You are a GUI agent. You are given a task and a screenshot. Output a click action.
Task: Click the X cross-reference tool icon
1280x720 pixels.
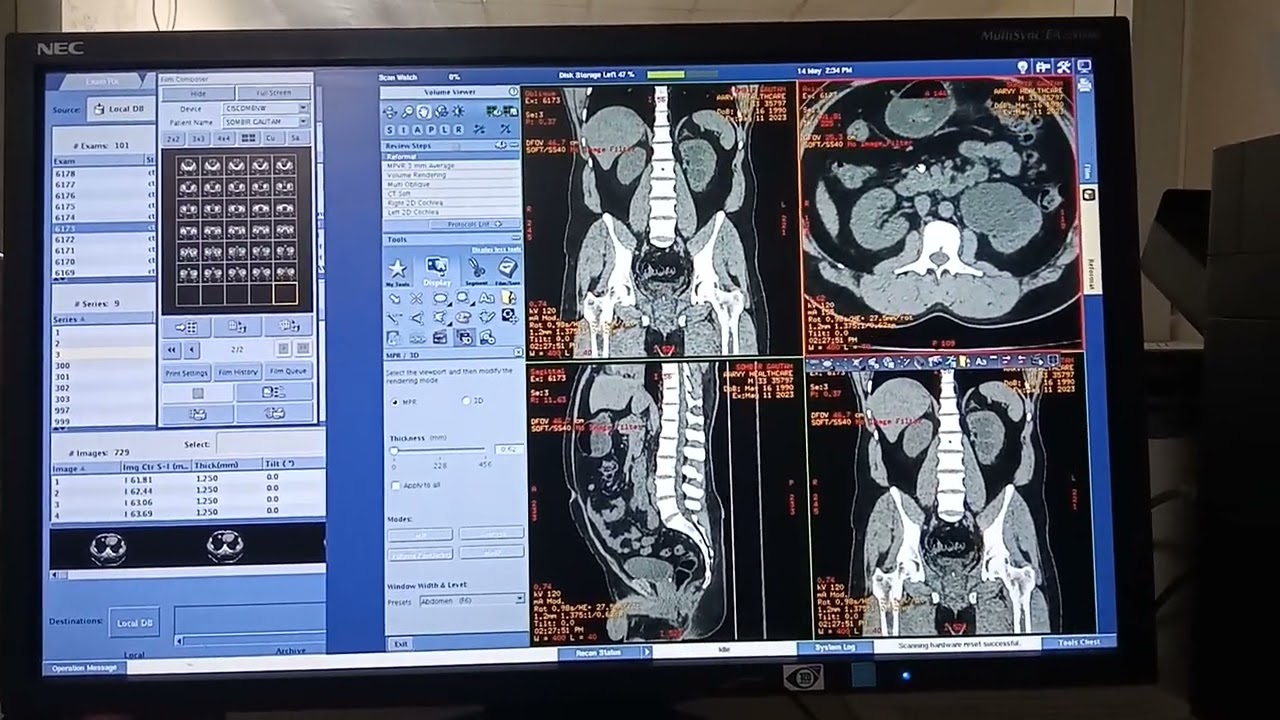(x=416, y=297)
